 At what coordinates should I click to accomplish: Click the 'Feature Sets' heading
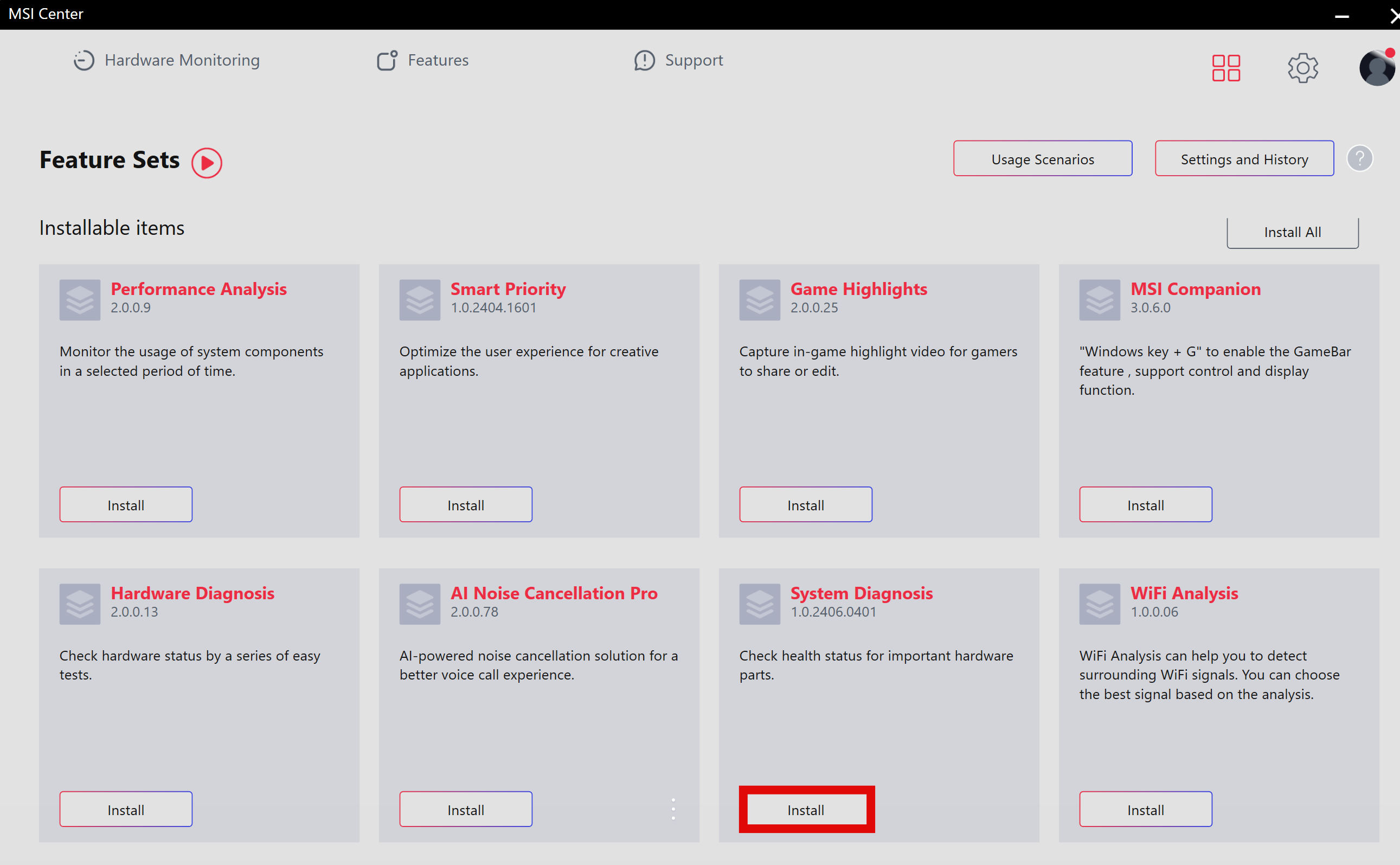point(109,159)
